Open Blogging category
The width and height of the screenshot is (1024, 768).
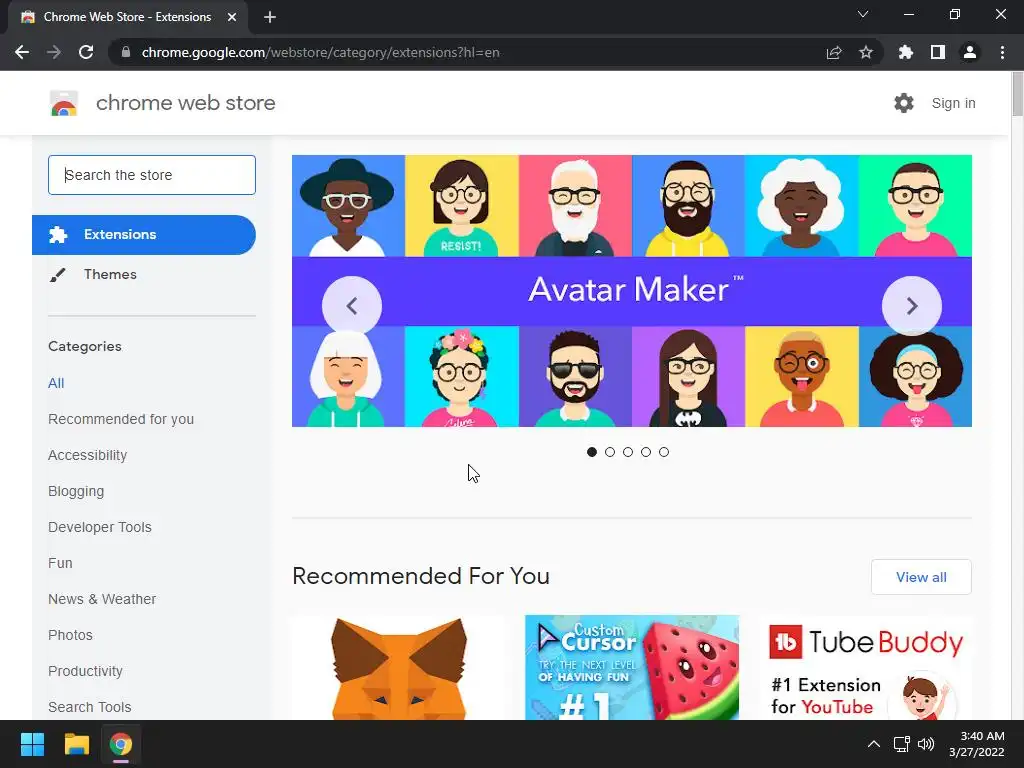tap(76, 491)
